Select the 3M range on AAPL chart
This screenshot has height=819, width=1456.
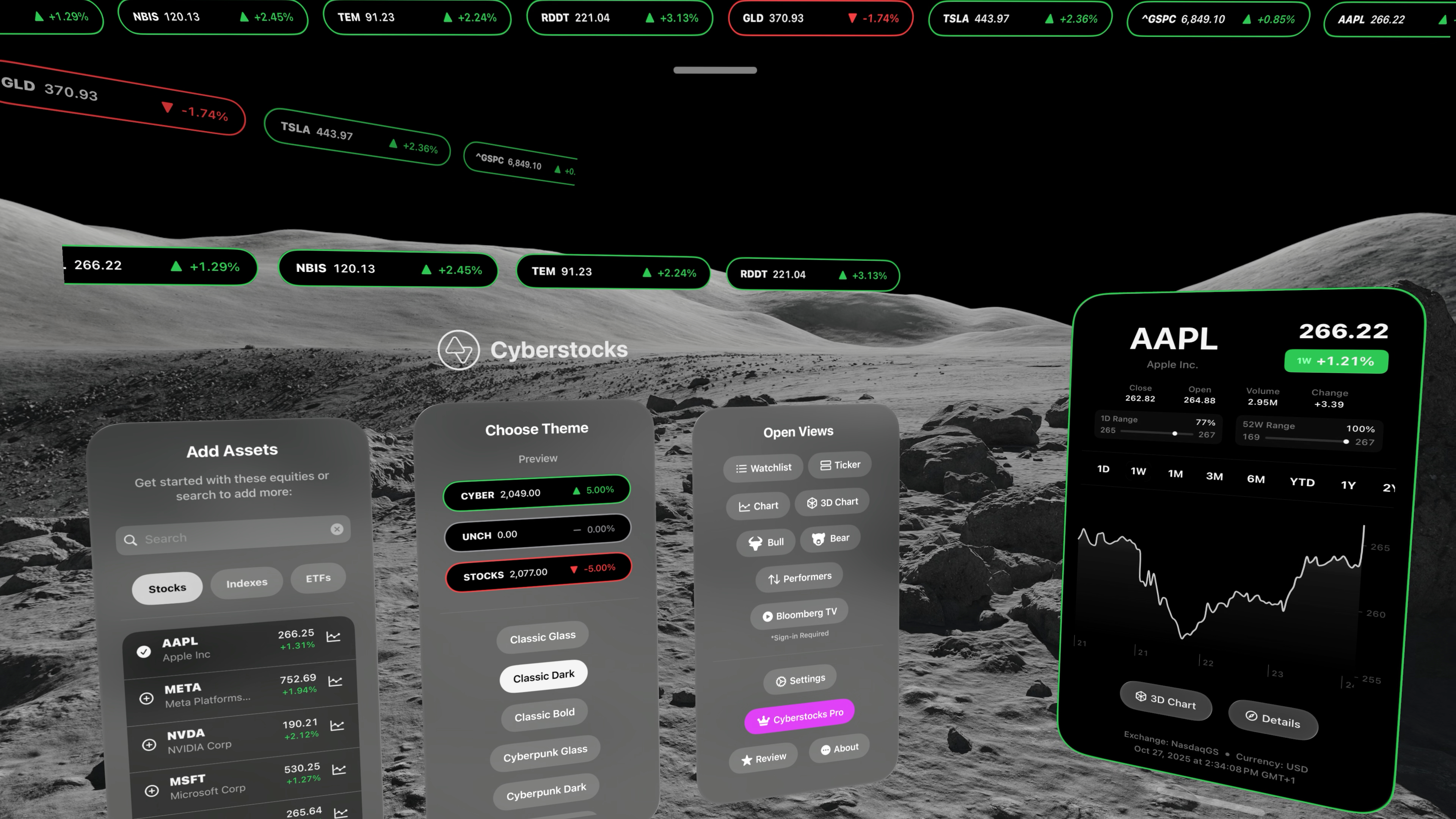pyautogui.click(x=1214, y=477)
